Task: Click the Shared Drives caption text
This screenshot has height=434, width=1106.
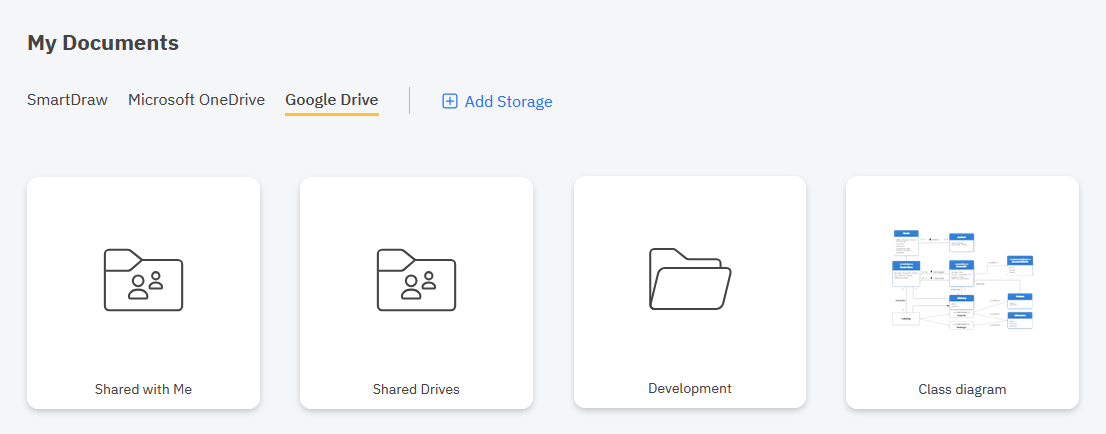Action: point(416,389)
